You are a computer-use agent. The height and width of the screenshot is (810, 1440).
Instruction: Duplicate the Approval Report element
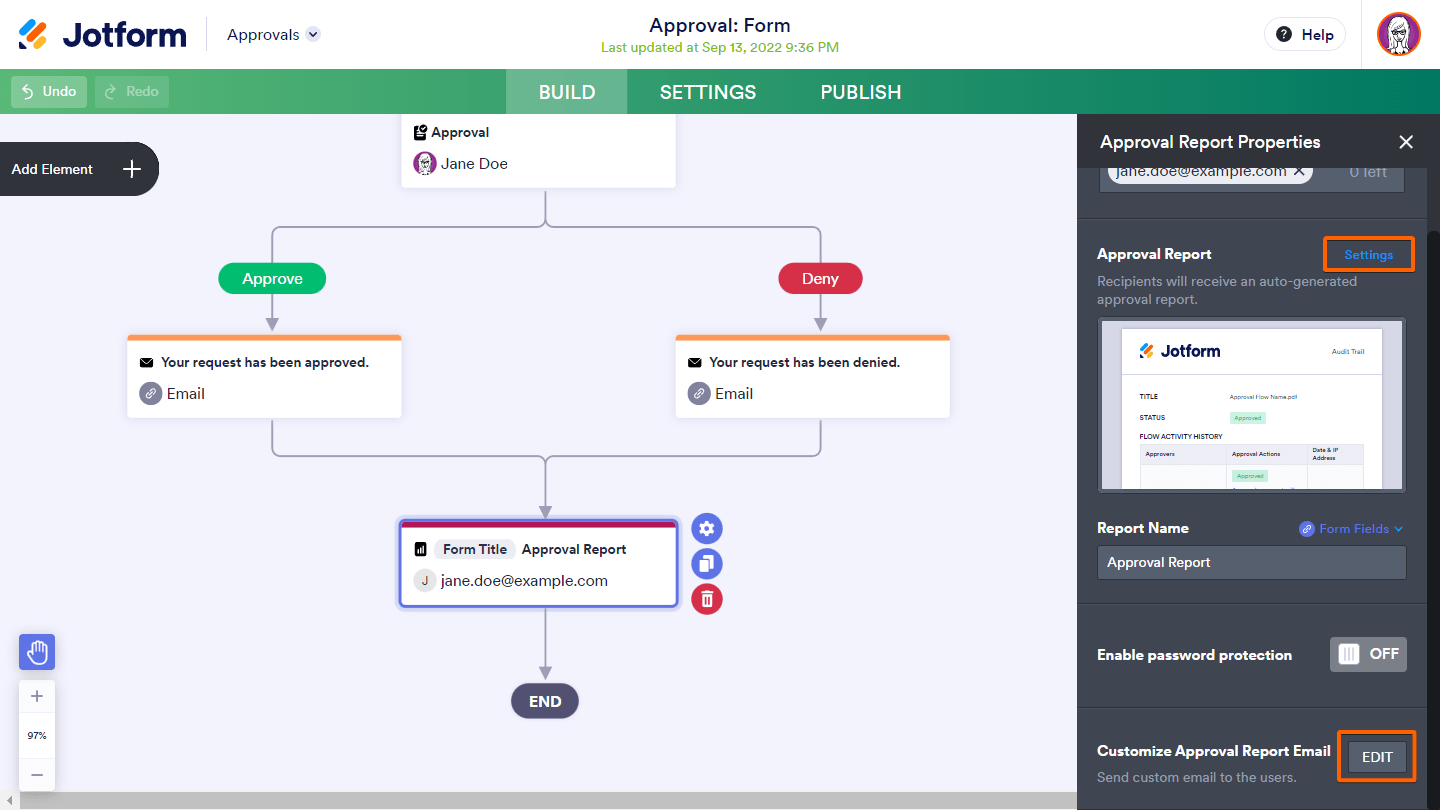click(x=707, y=564)
